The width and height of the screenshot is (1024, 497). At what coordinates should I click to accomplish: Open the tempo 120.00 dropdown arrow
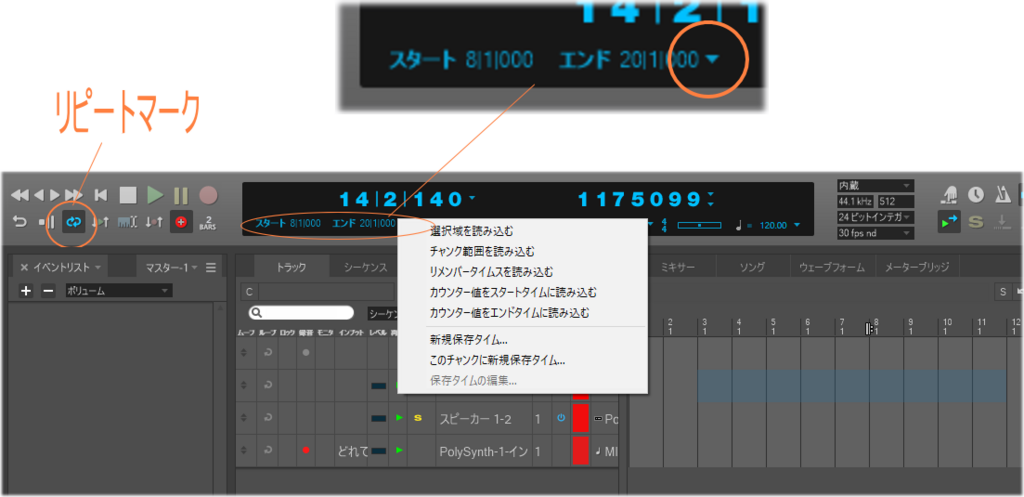pyautogui.click(x=797, y=225)
